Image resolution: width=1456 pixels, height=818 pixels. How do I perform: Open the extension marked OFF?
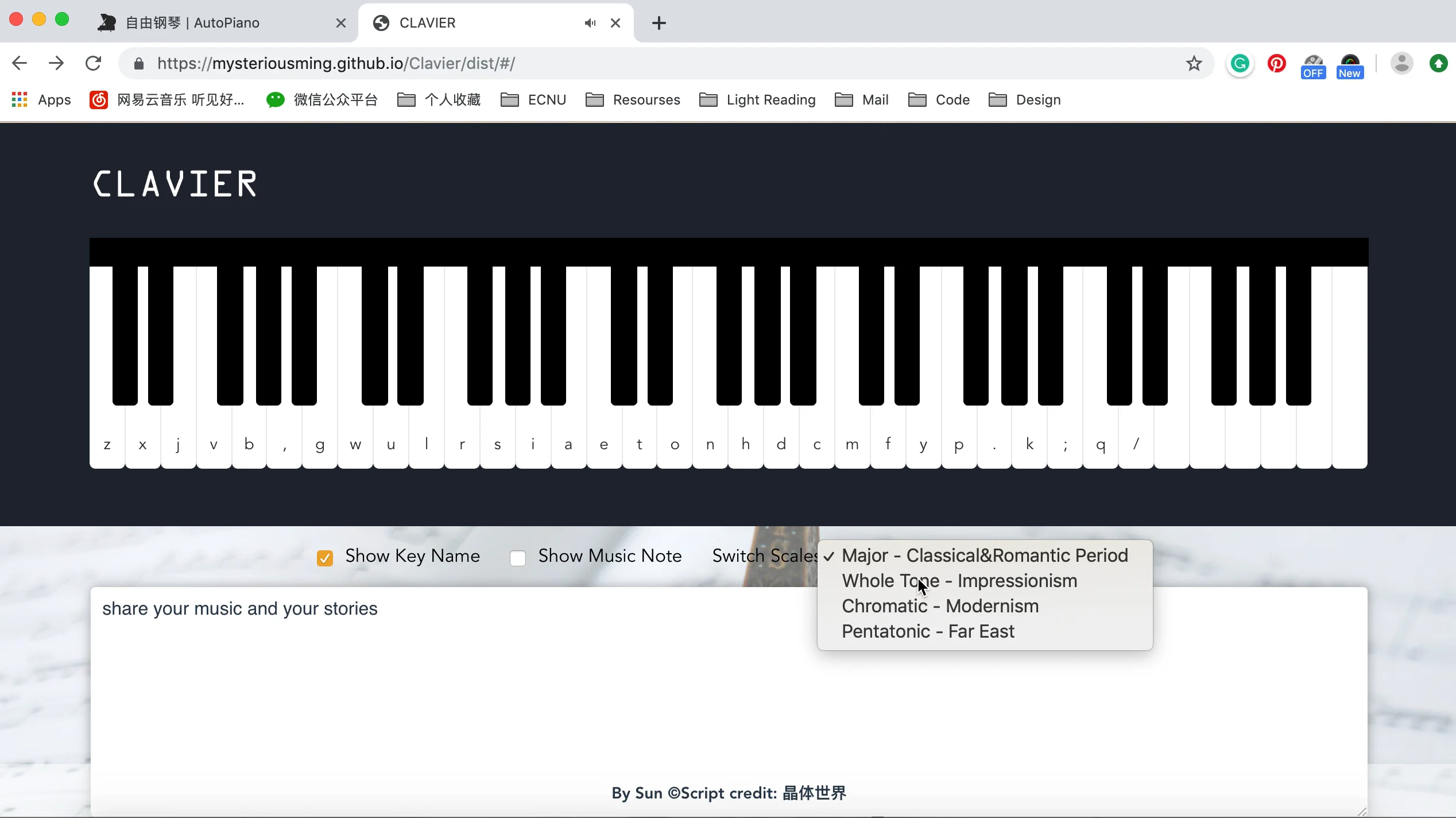(x=1314, y=63)
